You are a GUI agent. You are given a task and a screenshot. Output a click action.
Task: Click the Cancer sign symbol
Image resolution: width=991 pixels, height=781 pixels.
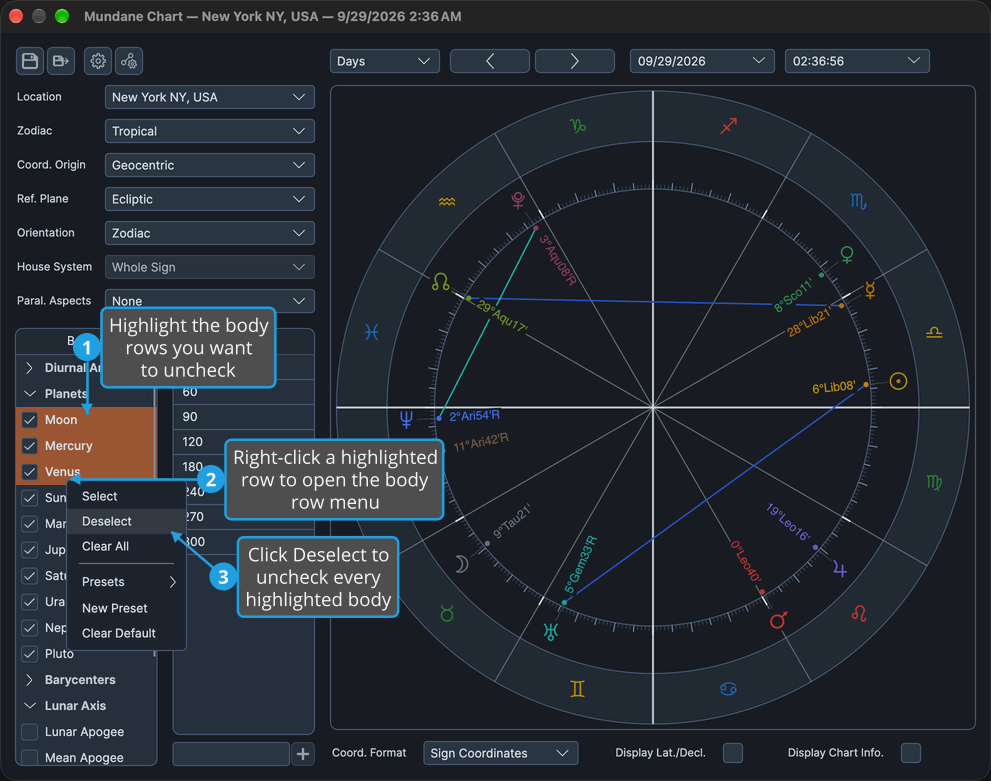coord(728,689)
